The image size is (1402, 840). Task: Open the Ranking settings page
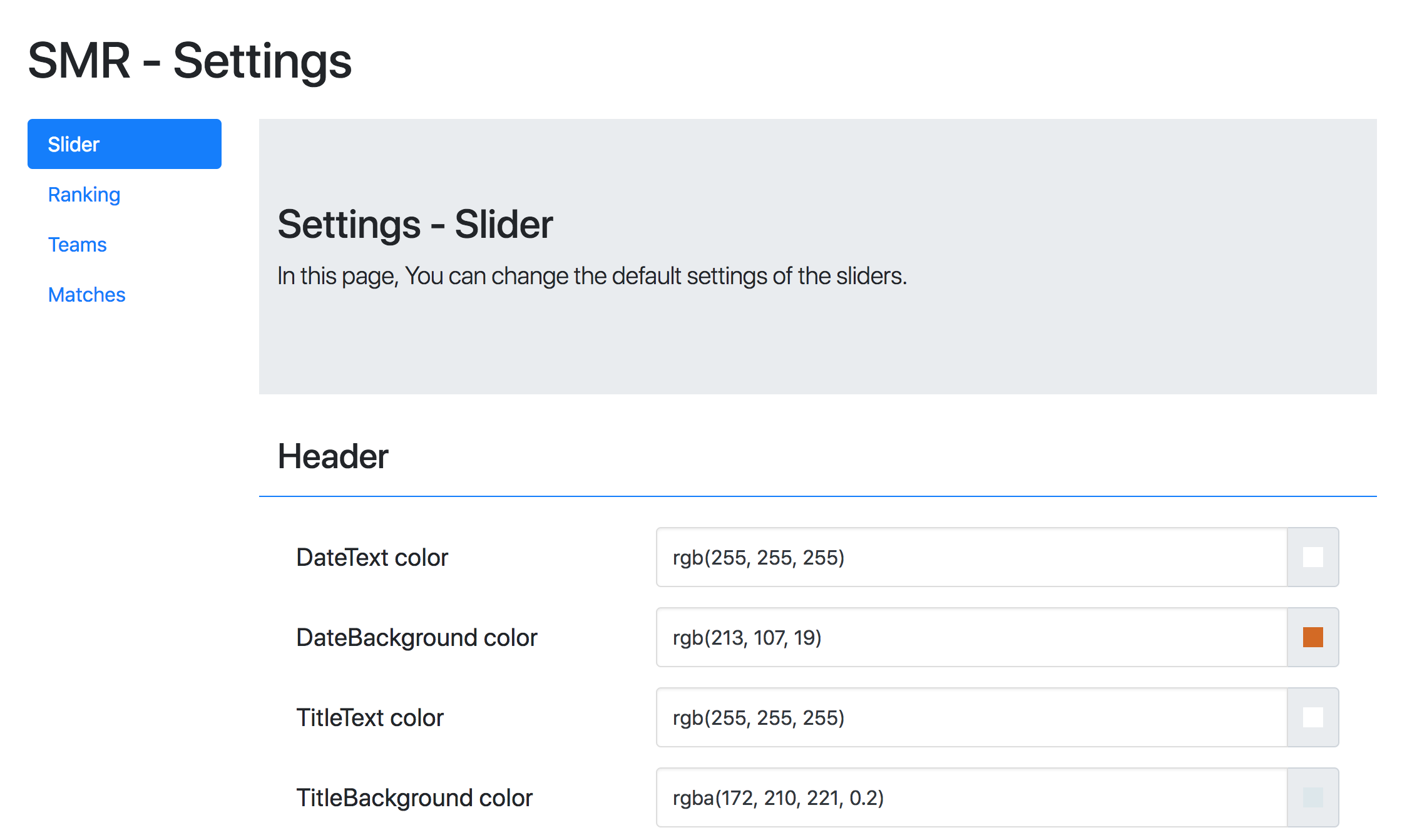coord(84,195)
